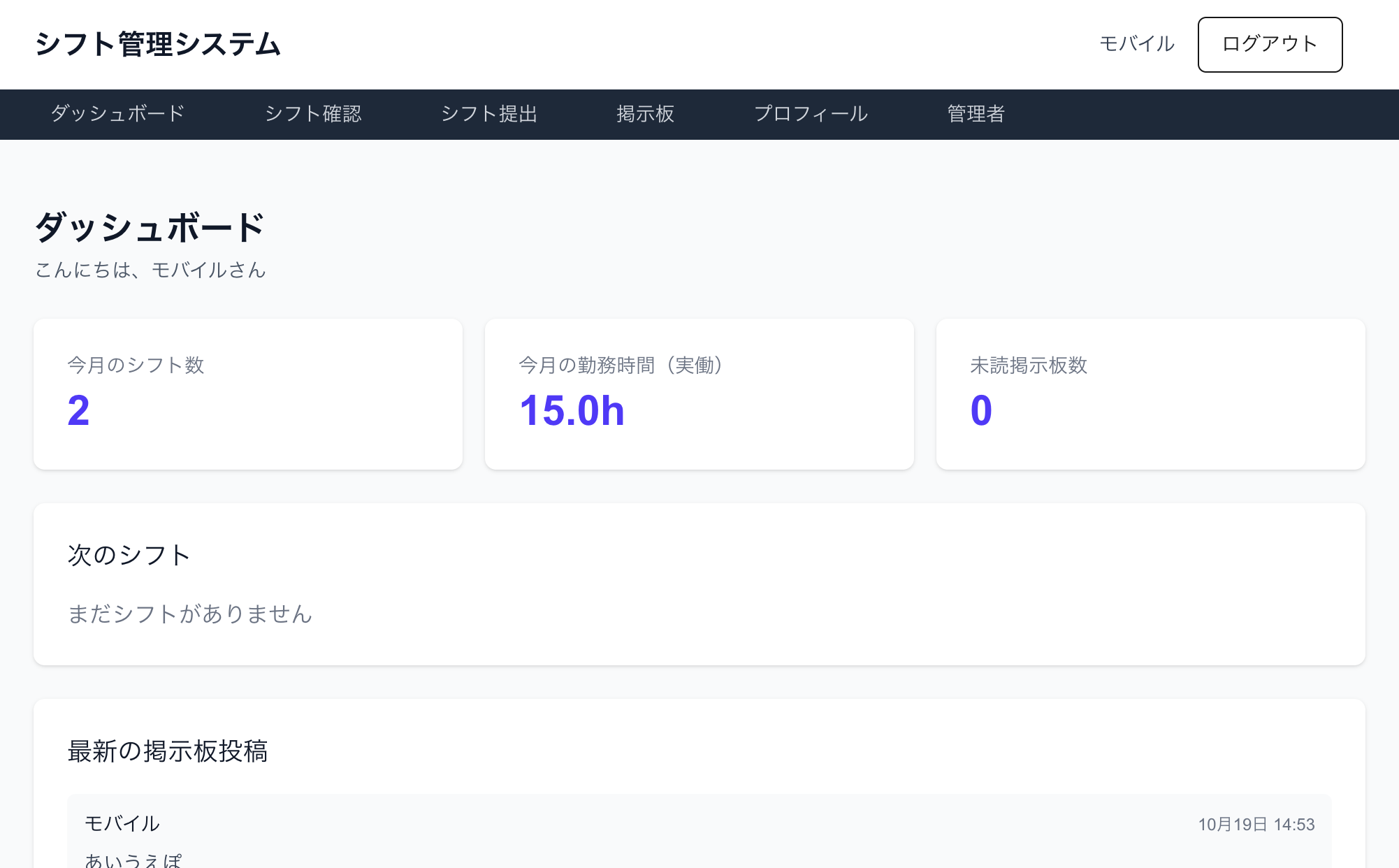Click the シフト管理システム site title
This screenshot has width=1399, height=868.
[x=158, y=45]
